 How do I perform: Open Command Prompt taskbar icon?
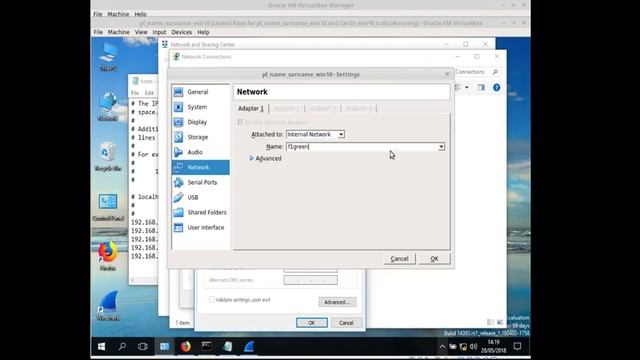(207, 347)
